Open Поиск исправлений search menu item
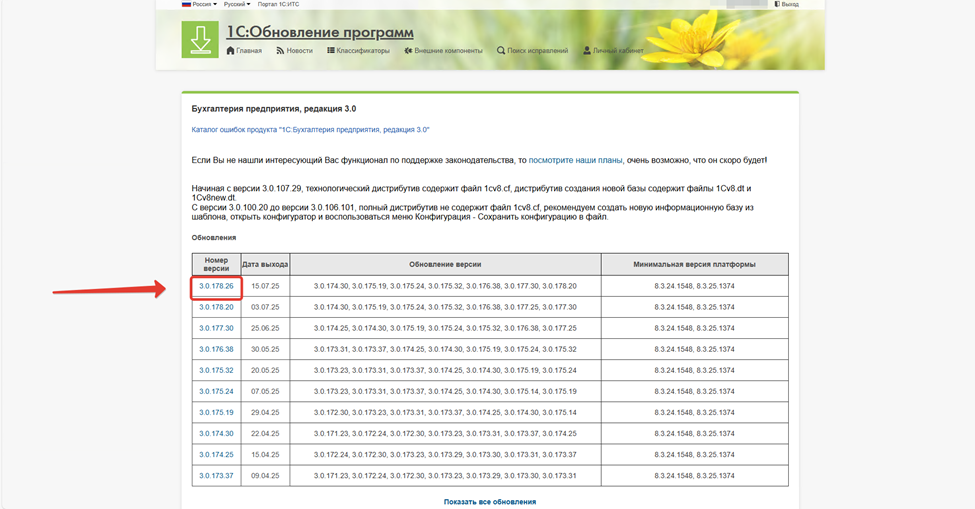 532,50
